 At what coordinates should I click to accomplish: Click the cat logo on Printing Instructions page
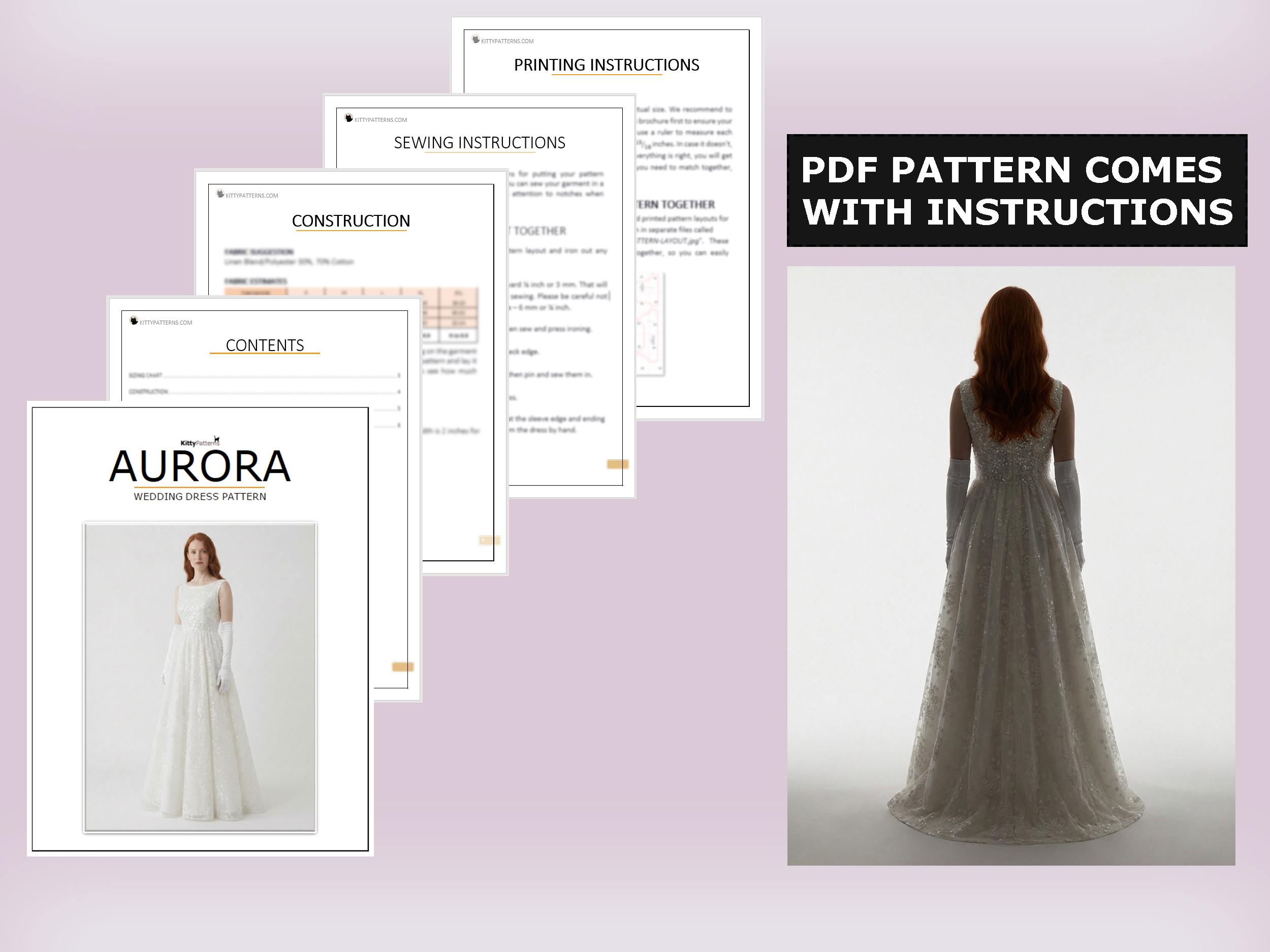point(475,40)
